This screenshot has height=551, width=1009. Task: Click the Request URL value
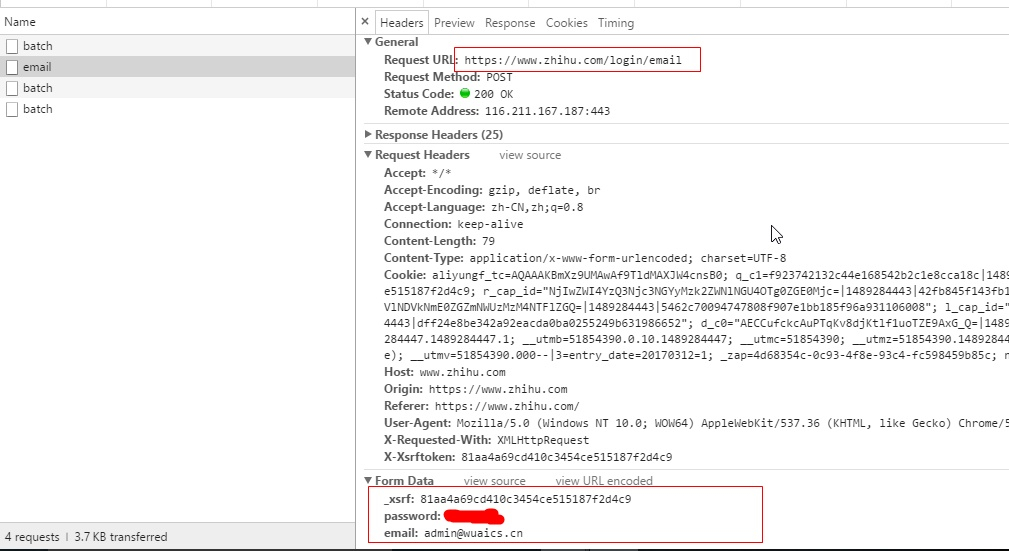573,60
